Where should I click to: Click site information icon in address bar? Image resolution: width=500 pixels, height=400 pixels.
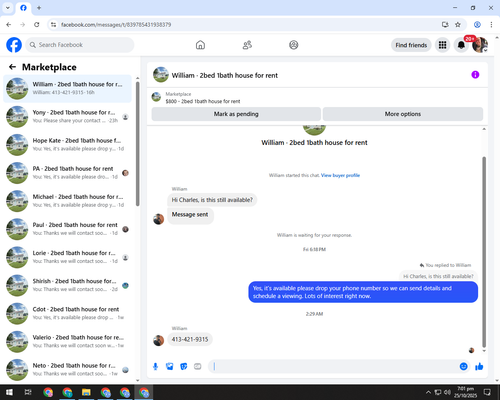[53, 25]
